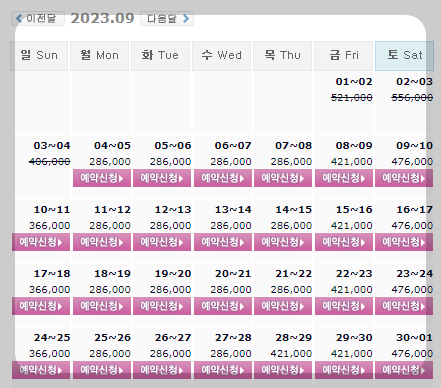Go to previous month (이전달)
The height and width of the screenshot is (388, 441).
pyautogui.click(x=38, y=18)
